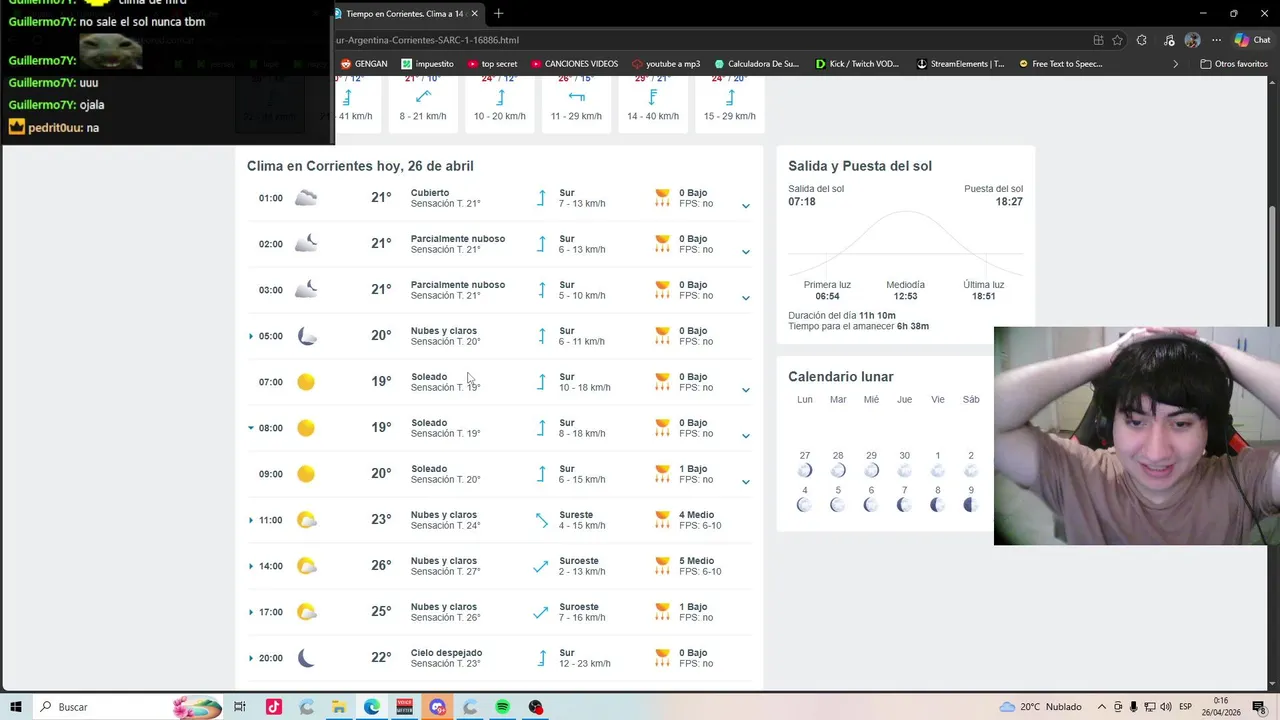Open Edge settings and more menu

tap(1216, 40)
